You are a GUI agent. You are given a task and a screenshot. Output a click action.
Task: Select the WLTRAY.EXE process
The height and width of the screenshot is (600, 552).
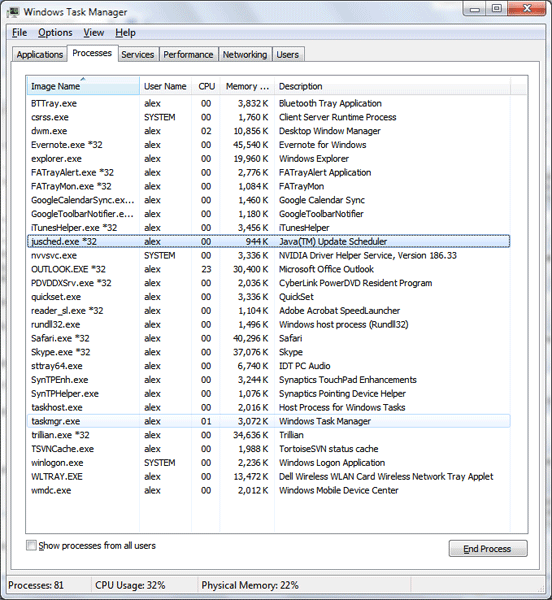point(269,476)
